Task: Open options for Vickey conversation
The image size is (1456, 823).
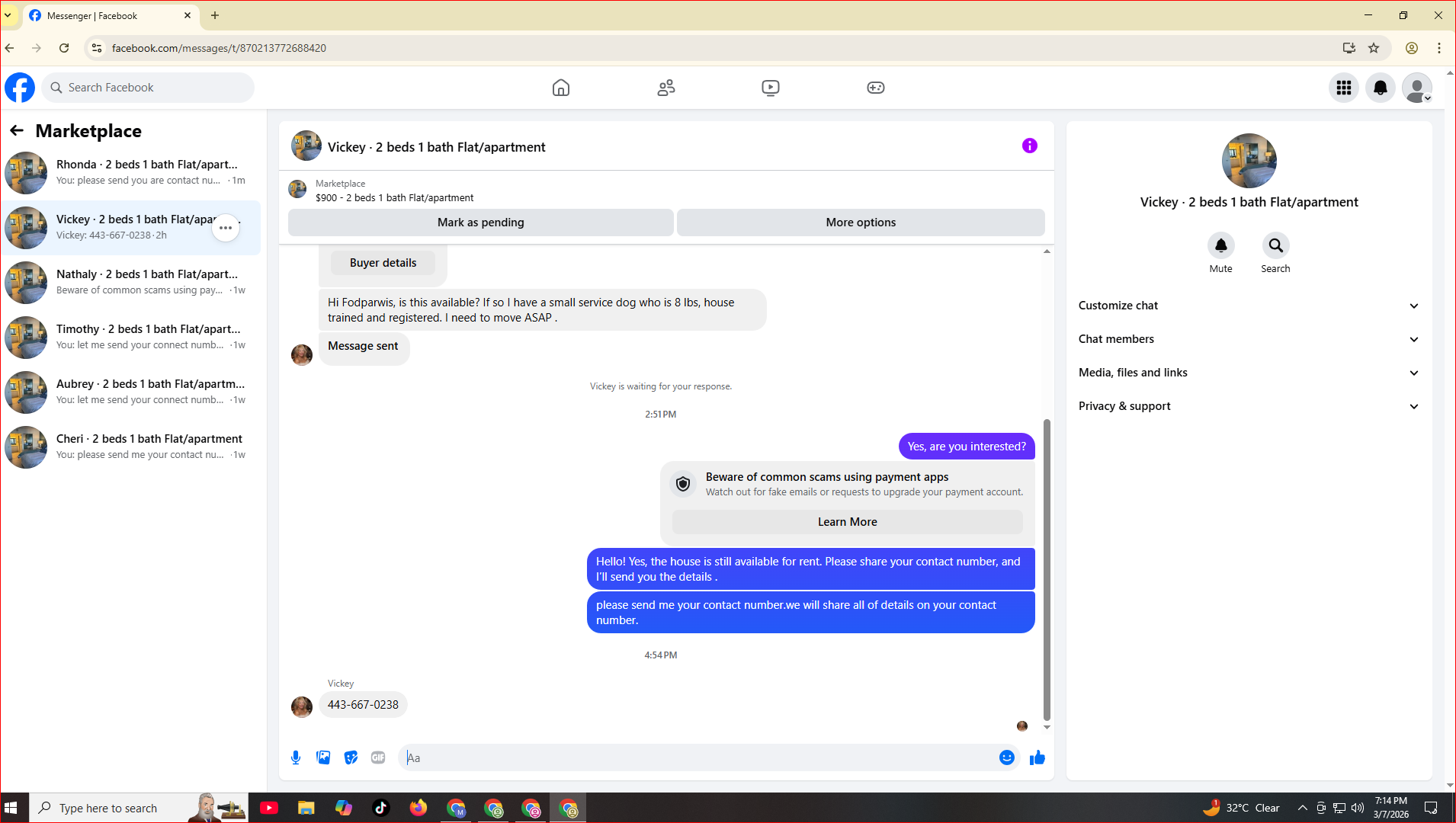Action: tap(226, 228)
